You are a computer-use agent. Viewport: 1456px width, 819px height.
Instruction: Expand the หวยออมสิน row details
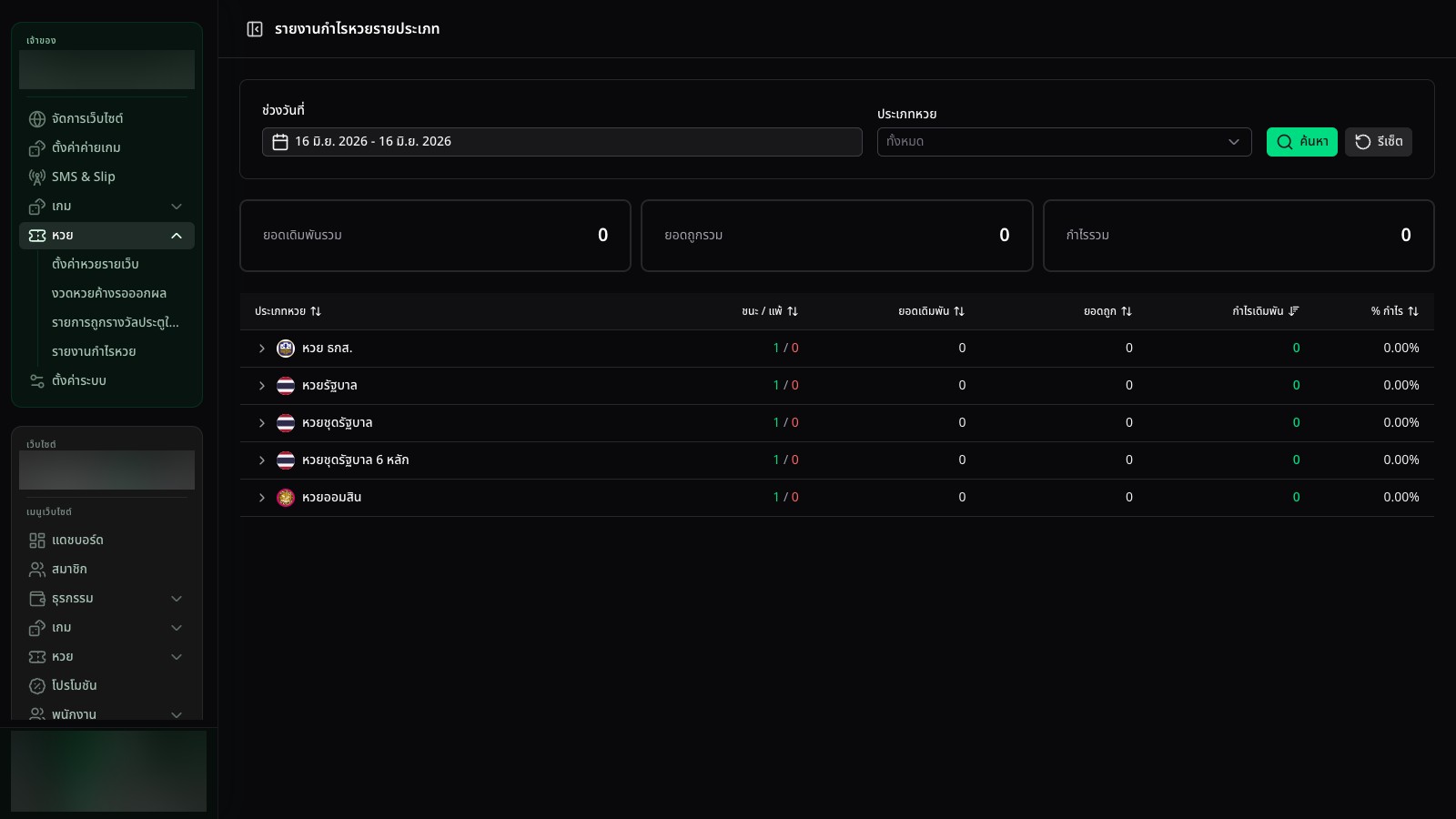(262, 498)
